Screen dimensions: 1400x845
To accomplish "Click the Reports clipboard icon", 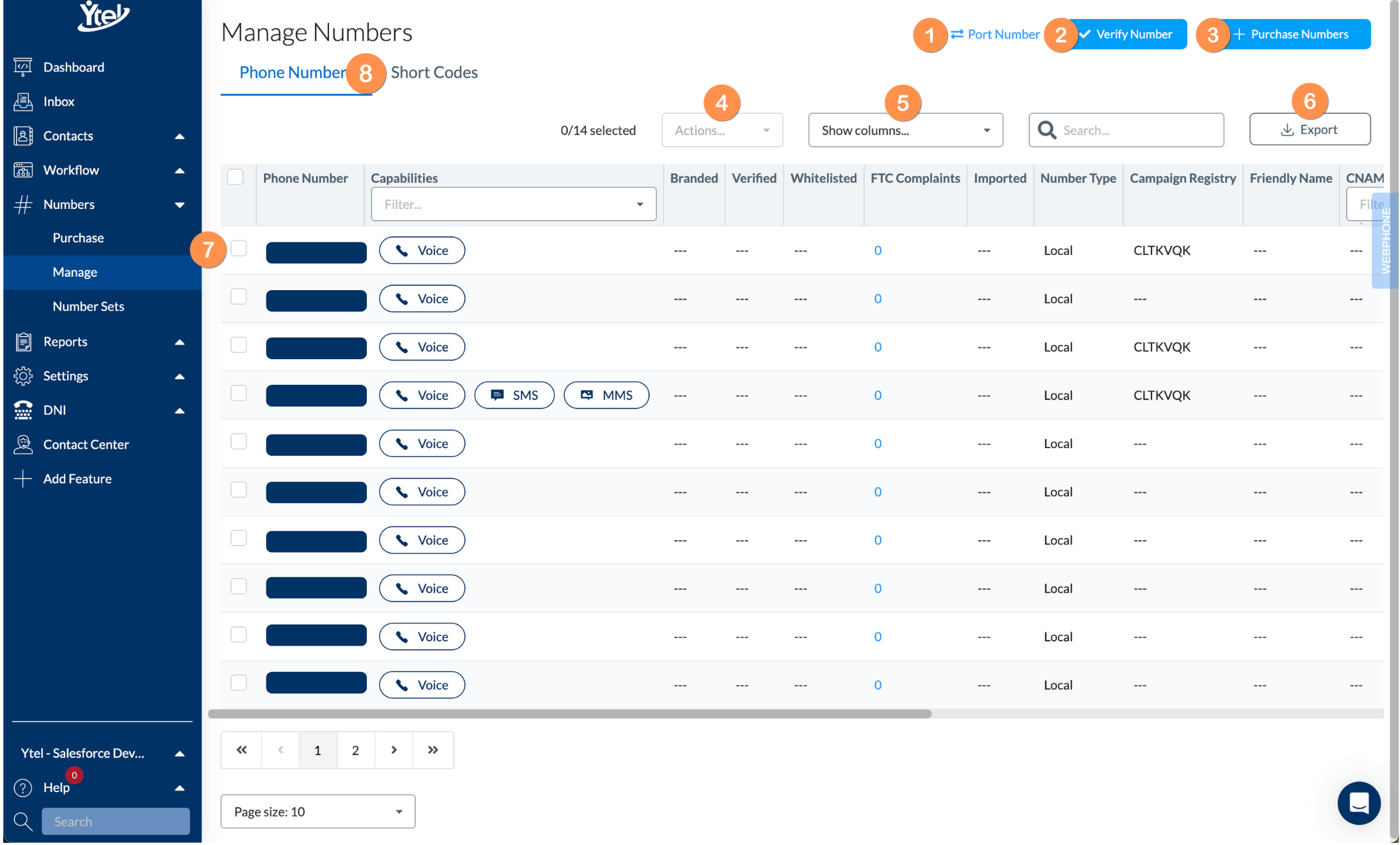I will 23,342.
